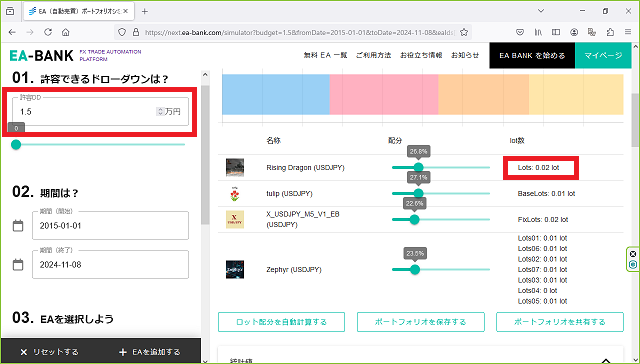Open the Firefox hamburger menu
This screenshot has height=364, width=640.
628,32
